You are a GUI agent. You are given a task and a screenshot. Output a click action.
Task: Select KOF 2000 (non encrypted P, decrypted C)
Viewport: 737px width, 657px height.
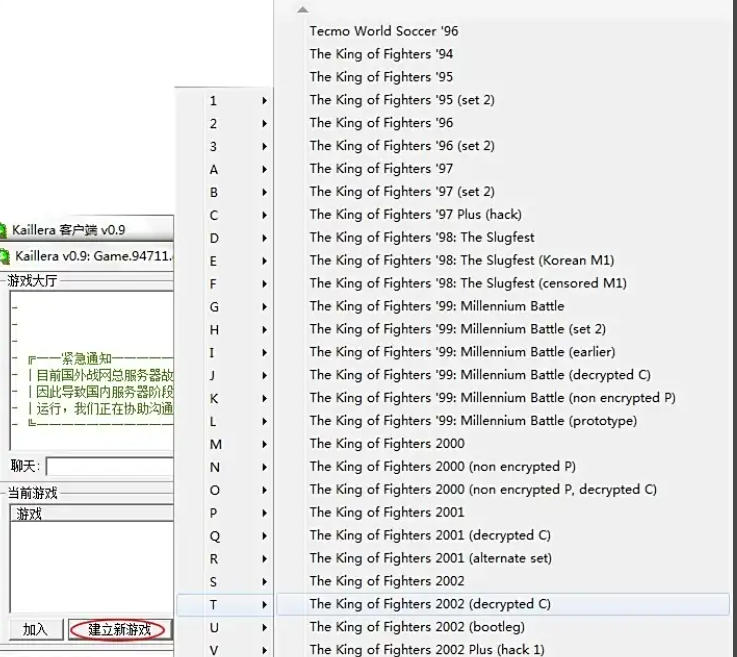click(503, 489)
